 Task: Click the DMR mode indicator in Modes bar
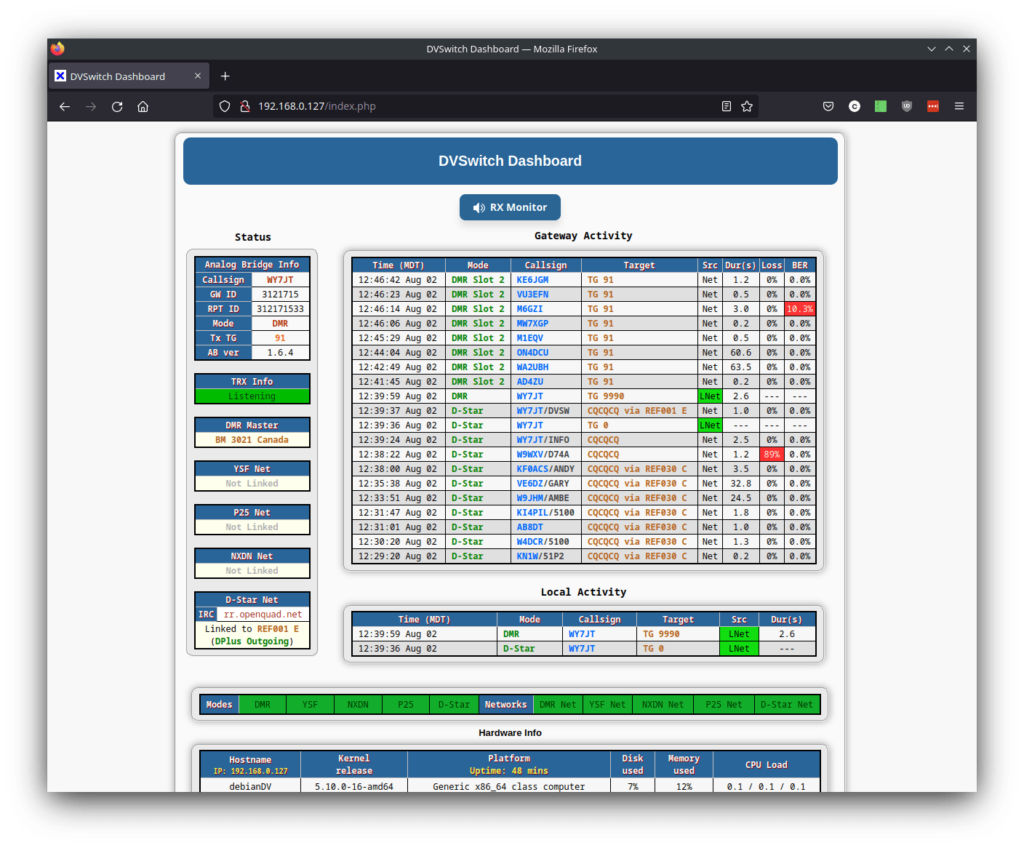[x=263, y=704]
